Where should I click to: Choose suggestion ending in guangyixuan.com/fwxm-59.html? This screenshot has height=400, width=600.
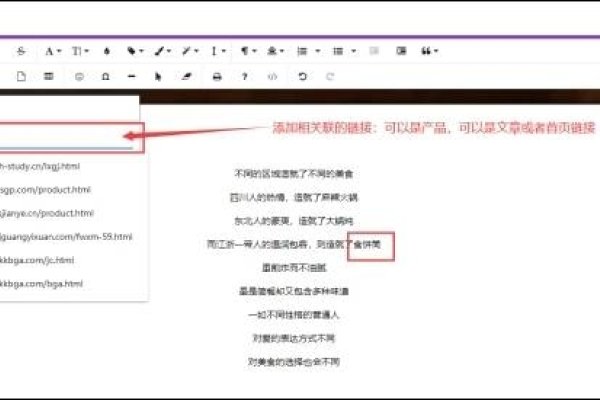66,237
